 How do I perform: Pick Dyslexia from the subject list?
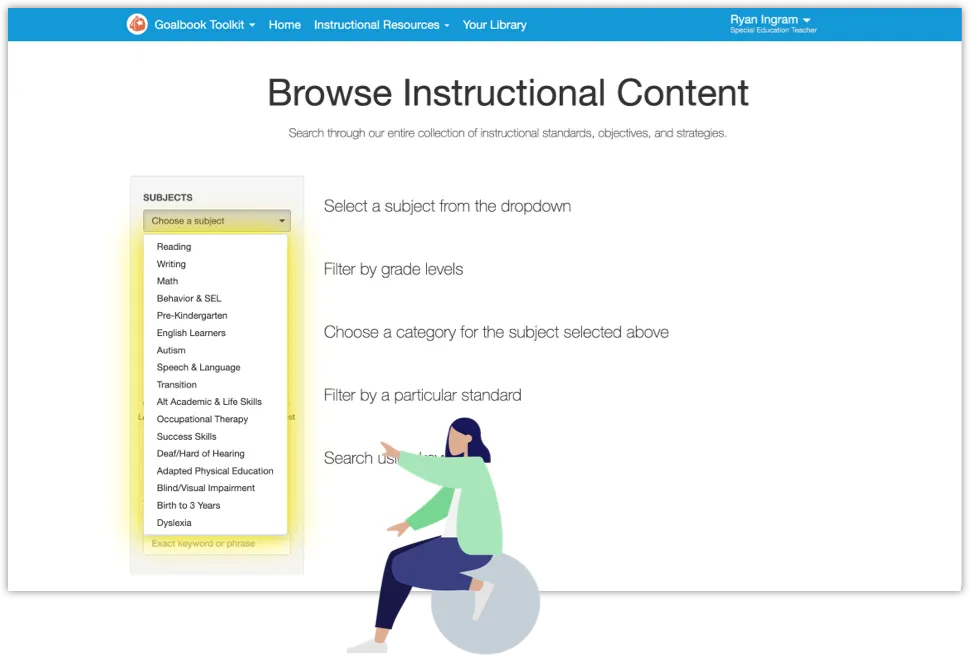[x=174, y=523]
